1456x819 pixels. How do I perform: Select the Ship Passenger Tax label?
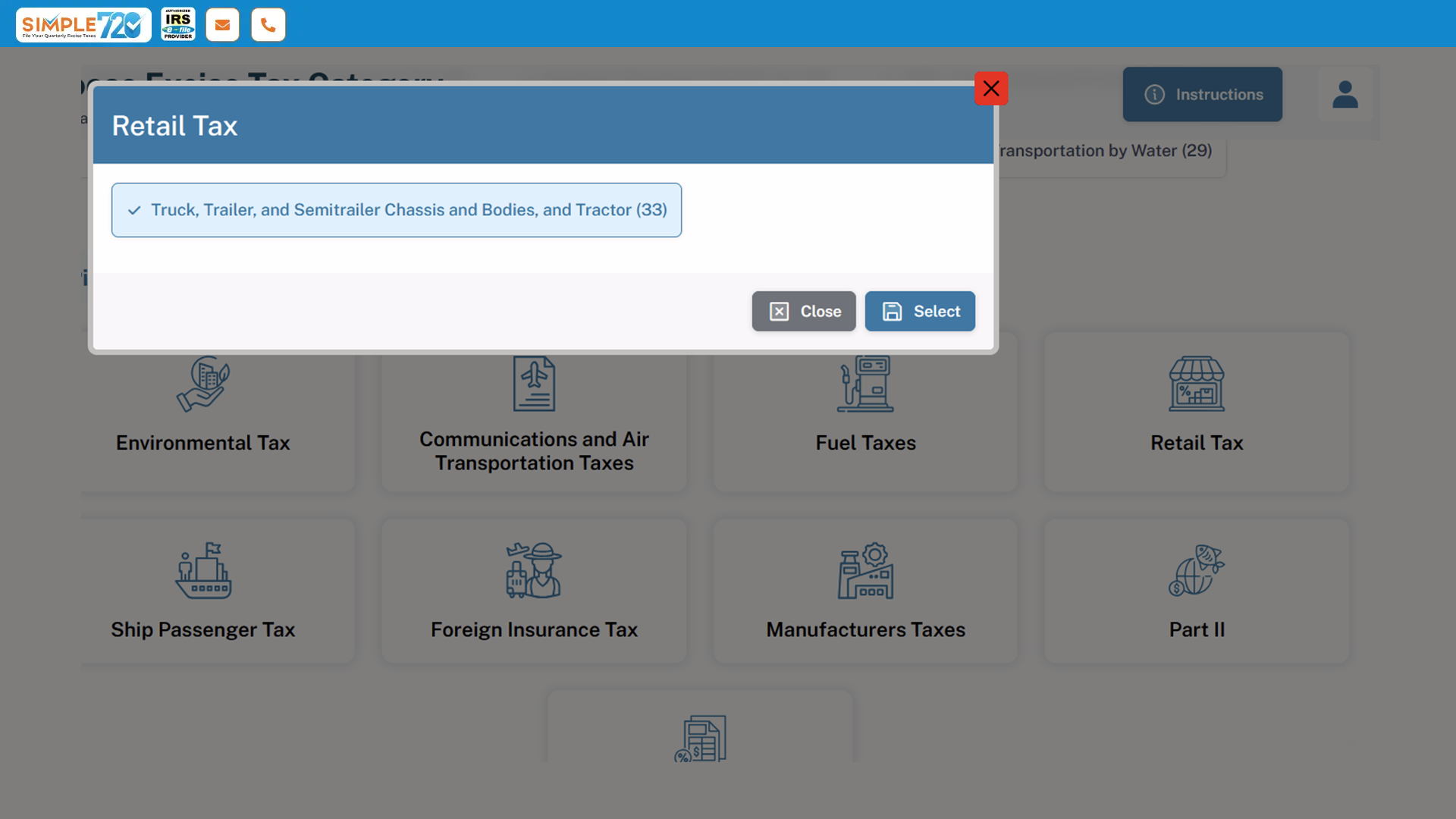click(203, 629)
